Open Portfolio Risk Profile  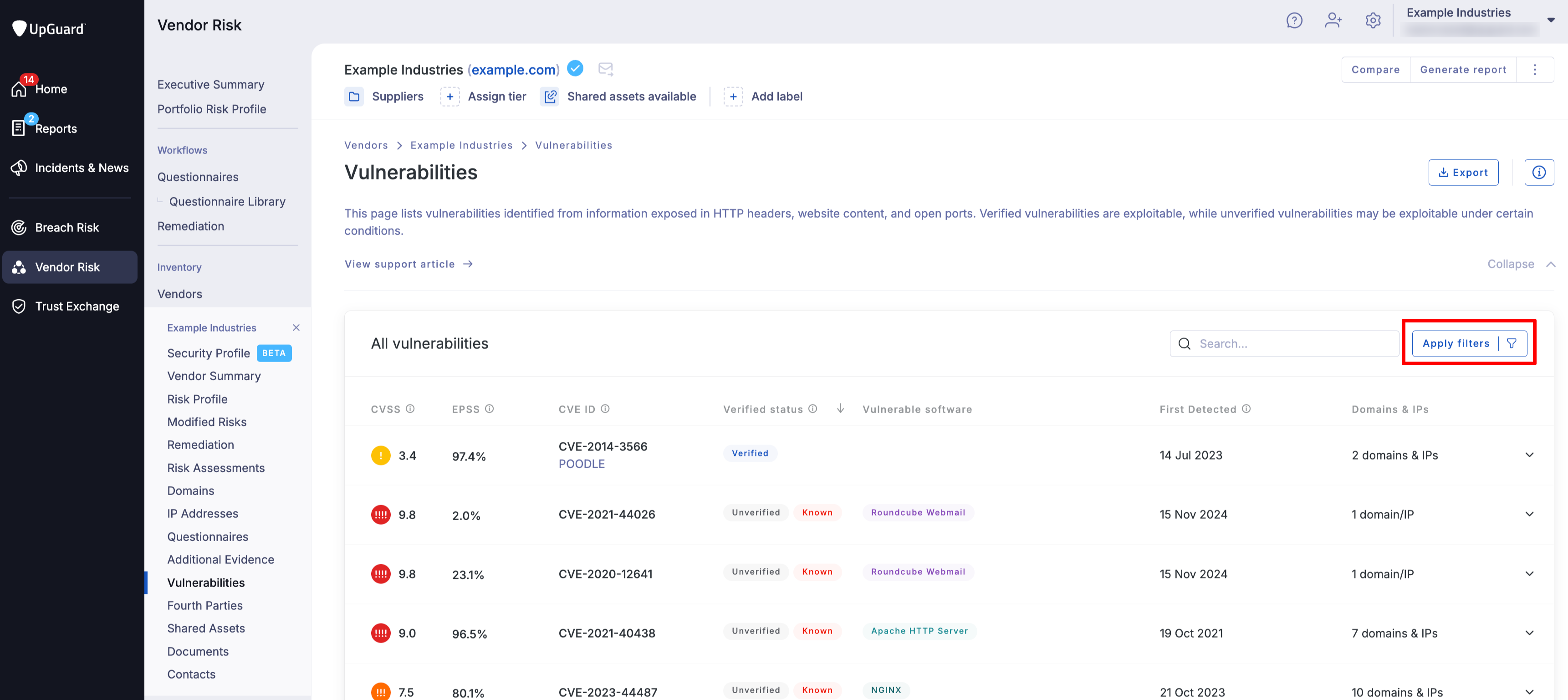point(212,109)
